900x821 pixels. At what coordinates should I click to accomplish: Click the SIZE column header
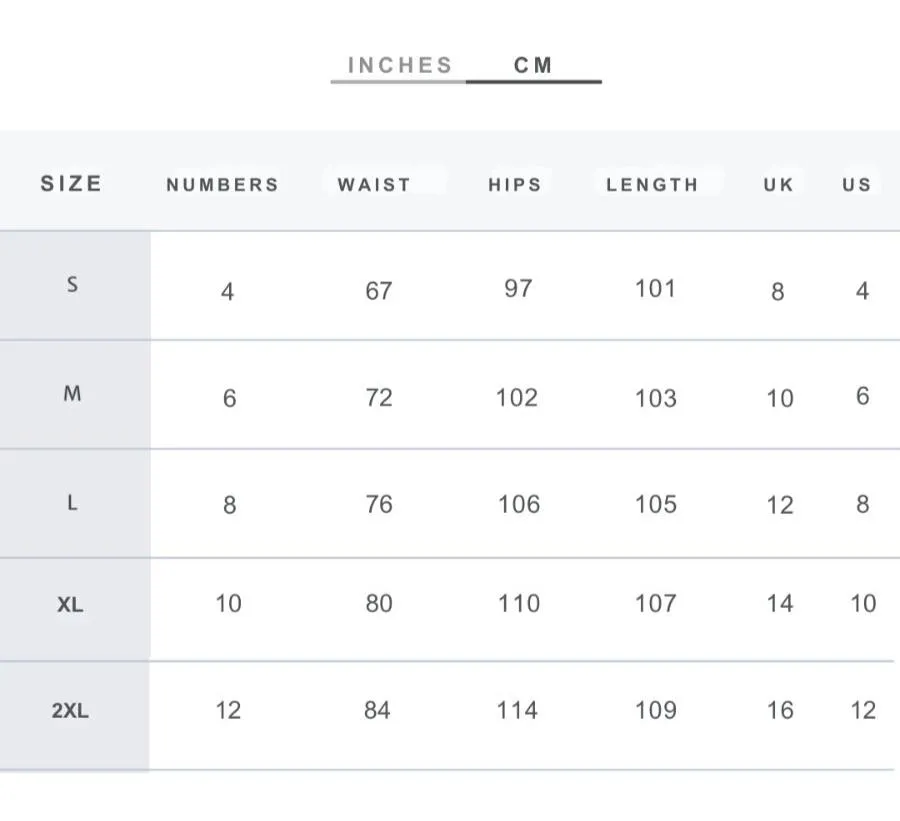(72, 184)
